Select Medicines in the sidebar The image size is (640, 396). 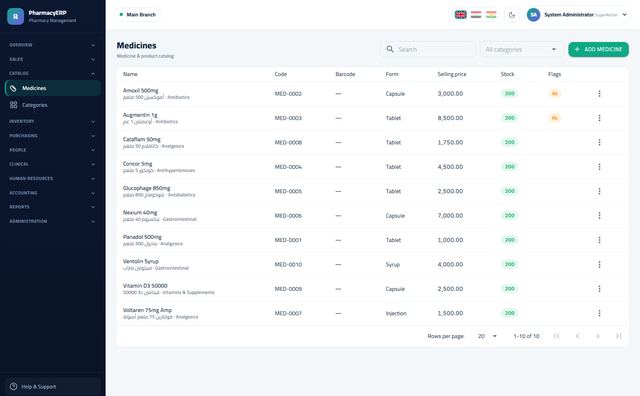point(52,88)
